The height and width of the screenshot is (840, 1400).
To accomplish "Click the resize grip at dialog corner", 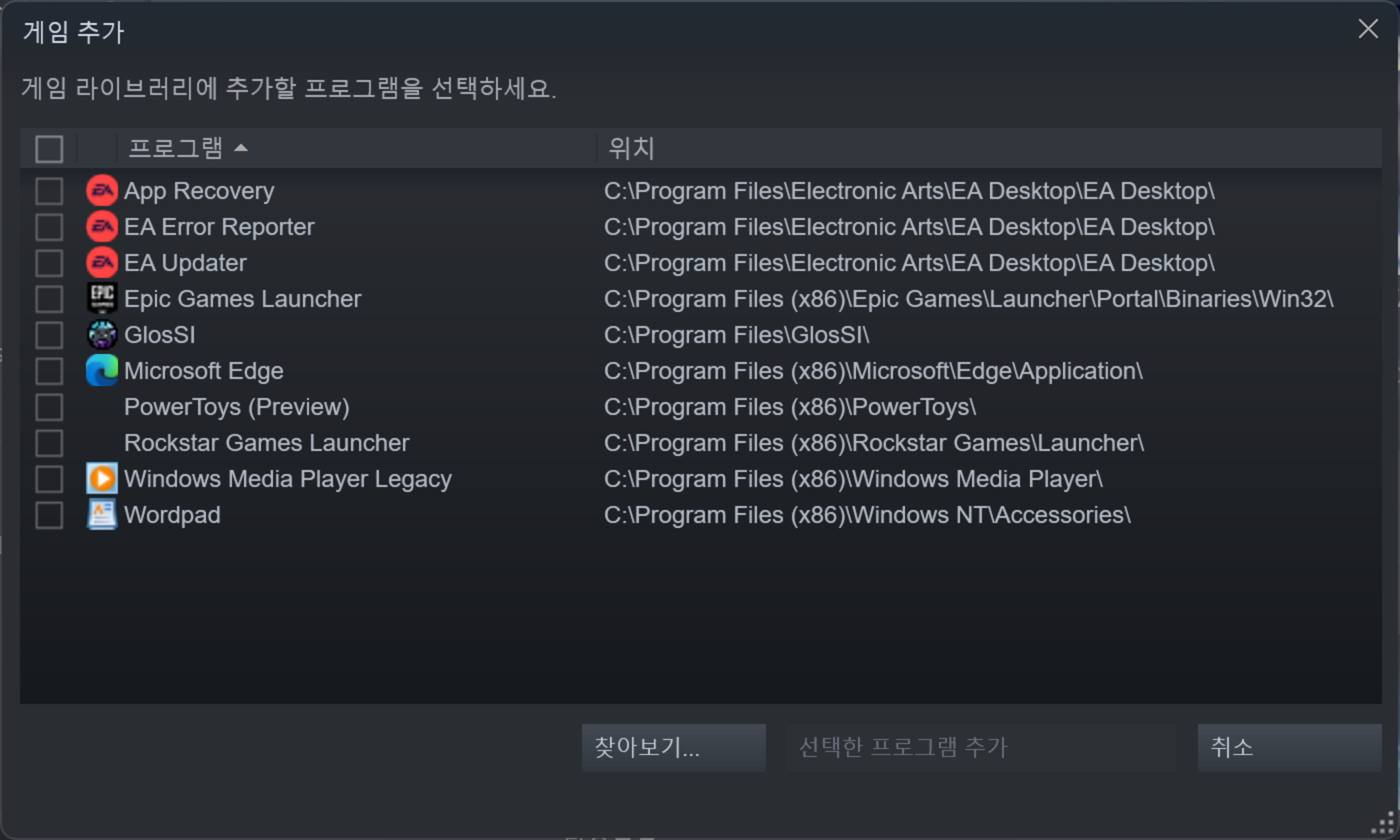I will [x=1385, y=824].
